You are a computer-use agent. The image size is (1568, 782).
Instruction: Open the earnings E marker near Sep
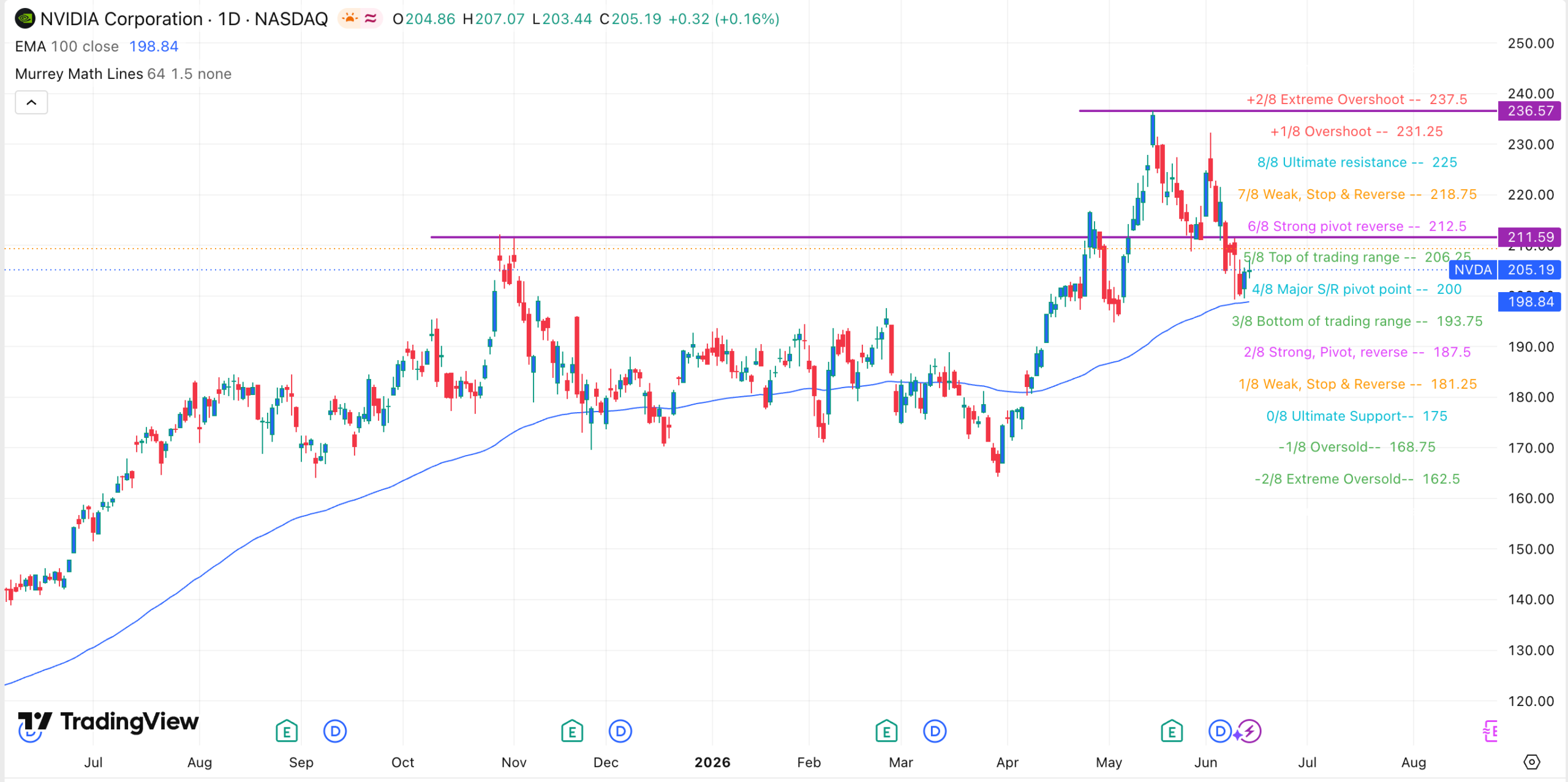coord(286,731)
